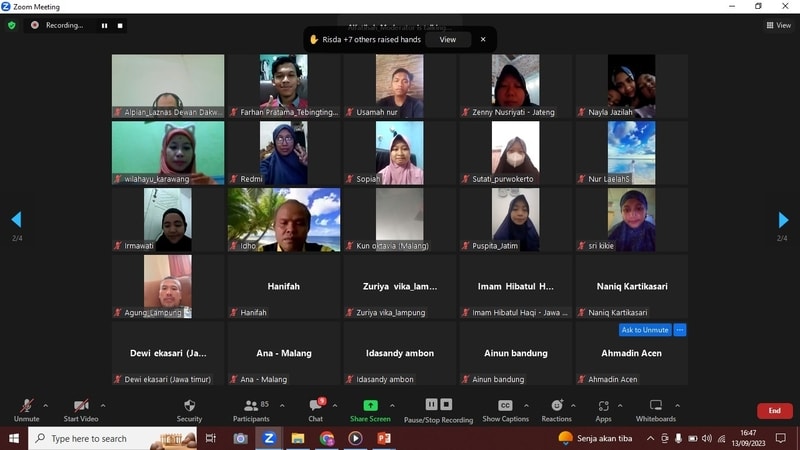Select wilahayu_karawang video tile

pyautogui.click(x=168, y=153)
